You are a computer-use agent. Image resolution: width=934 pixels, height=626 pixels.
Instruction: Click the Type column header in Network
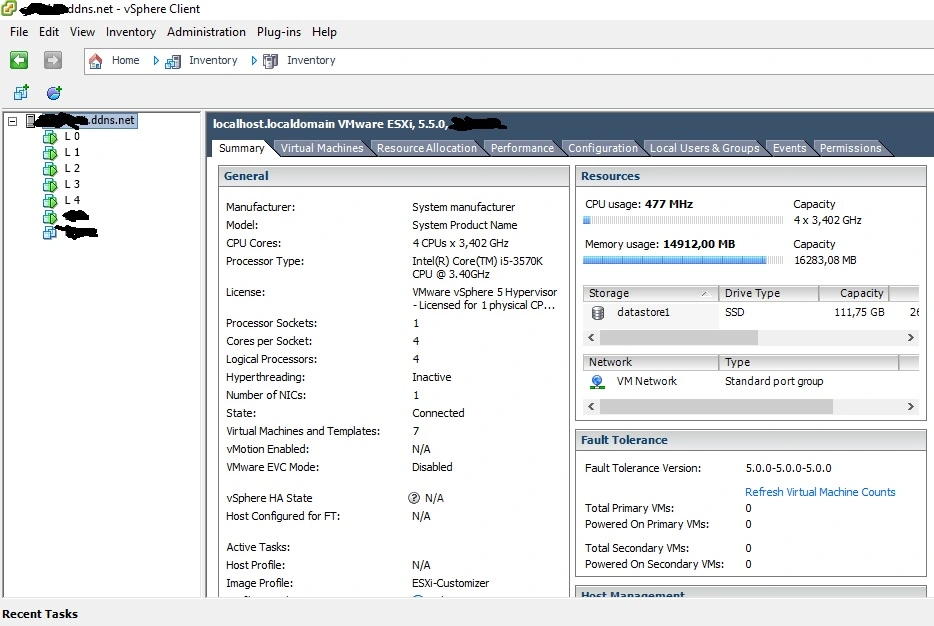point(808,362)
